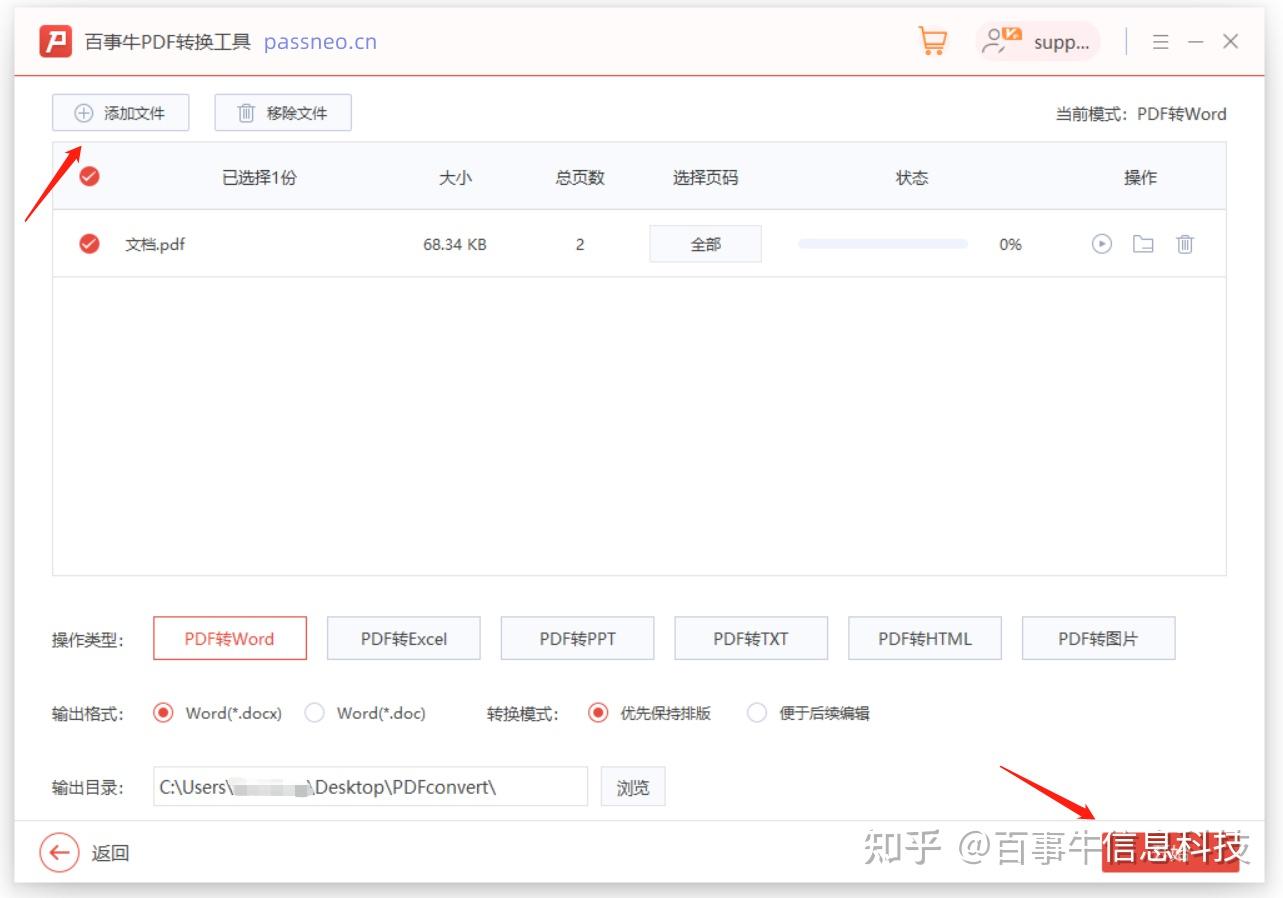Click the 0% status value
The width and height of the screenshot is (1283, 898).
(1010, 244)
